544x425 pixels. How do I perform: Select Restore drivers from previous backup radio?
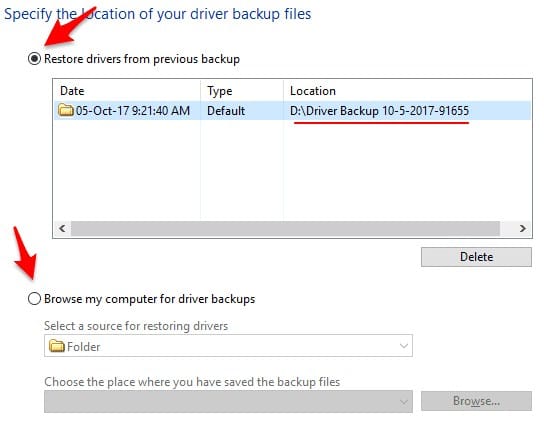(x=34, y=59)
